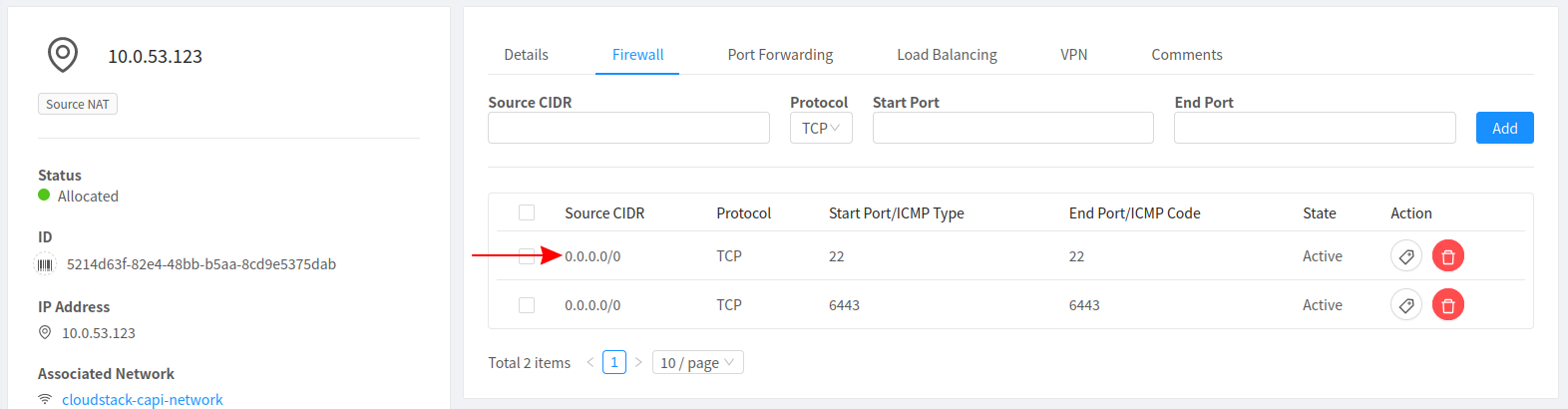Open the Load Balancing tab
1568x409 pixels.
click(x=947, y=55)
